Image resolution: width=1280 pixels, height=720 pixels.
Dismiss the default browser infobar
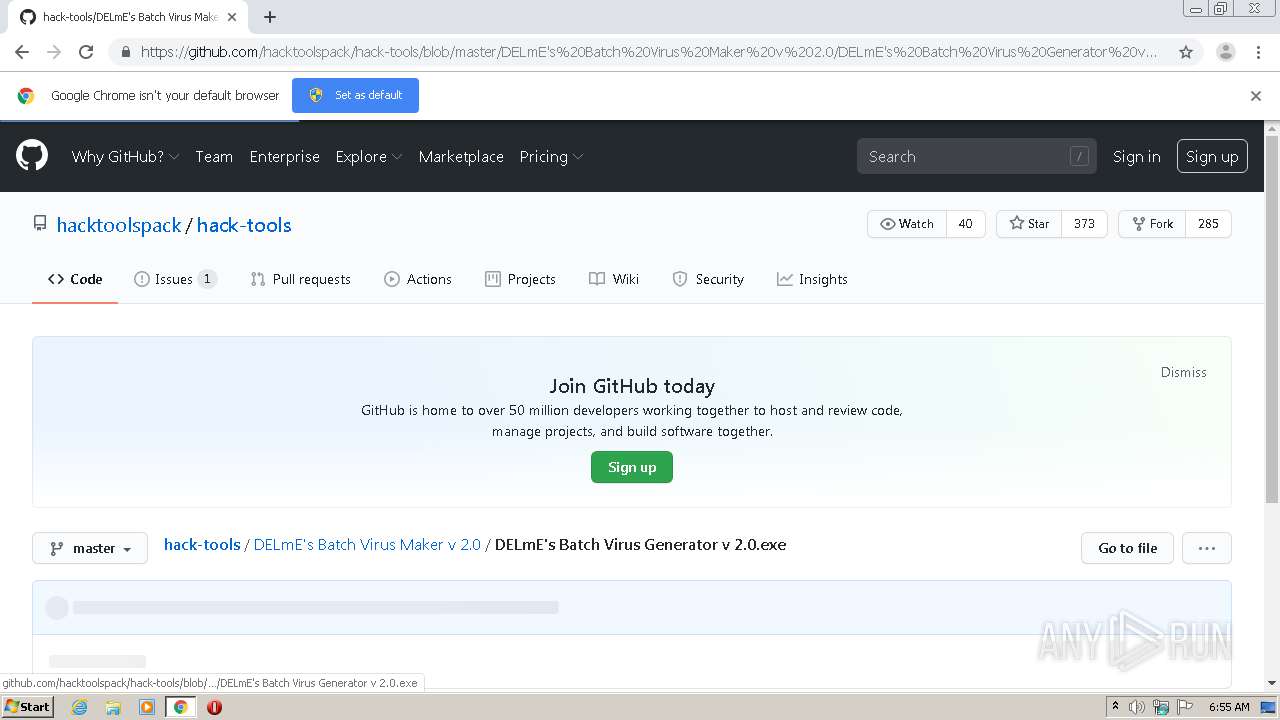coord(1256,96)
